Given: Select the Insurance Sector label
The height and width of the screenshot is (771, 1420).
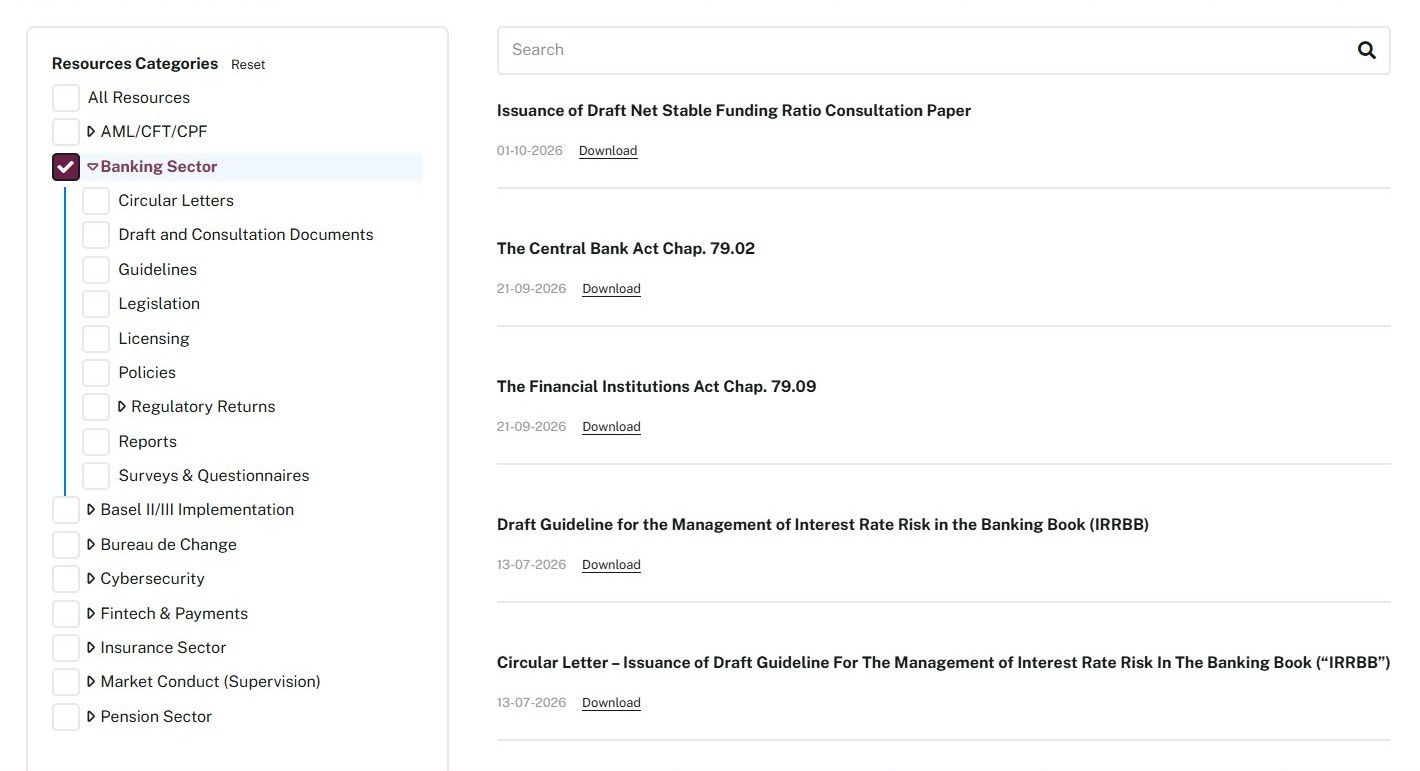Looking at the screenshot, I should pos(163,648).
